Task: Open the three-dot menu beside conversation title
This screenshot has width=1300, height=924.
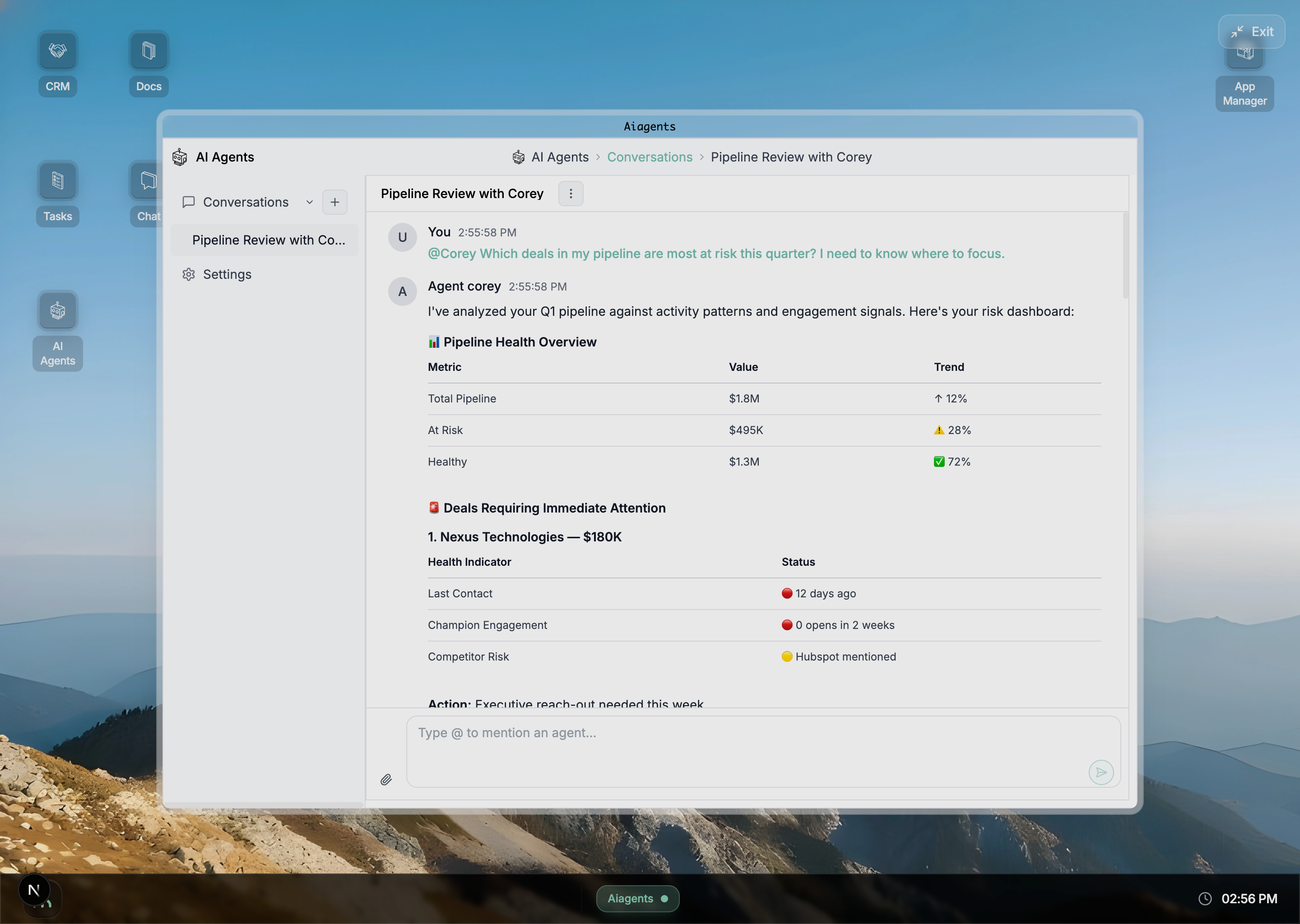Action: click(570, 194)
